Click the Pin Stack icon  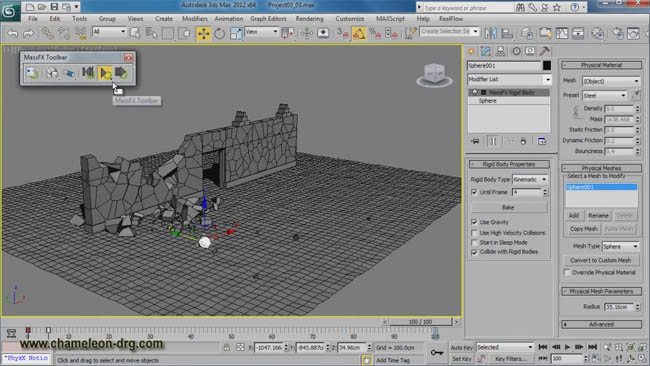(x=475, y=141)
